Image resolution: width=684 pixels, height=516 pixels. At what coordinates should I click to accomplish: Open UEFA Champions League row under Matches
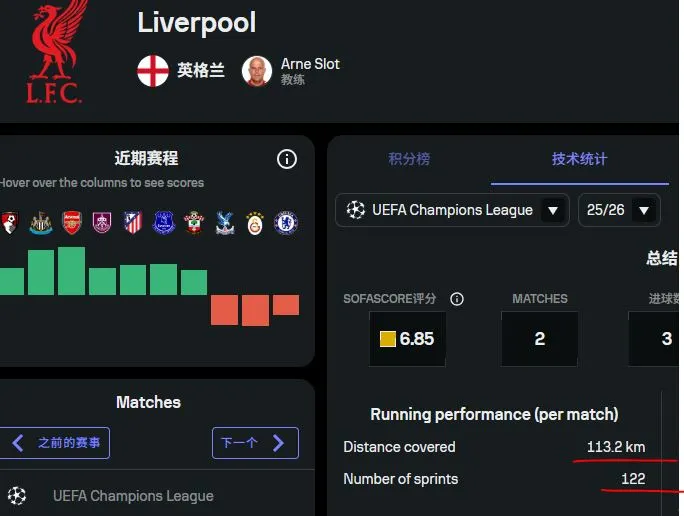pos(133,496)
